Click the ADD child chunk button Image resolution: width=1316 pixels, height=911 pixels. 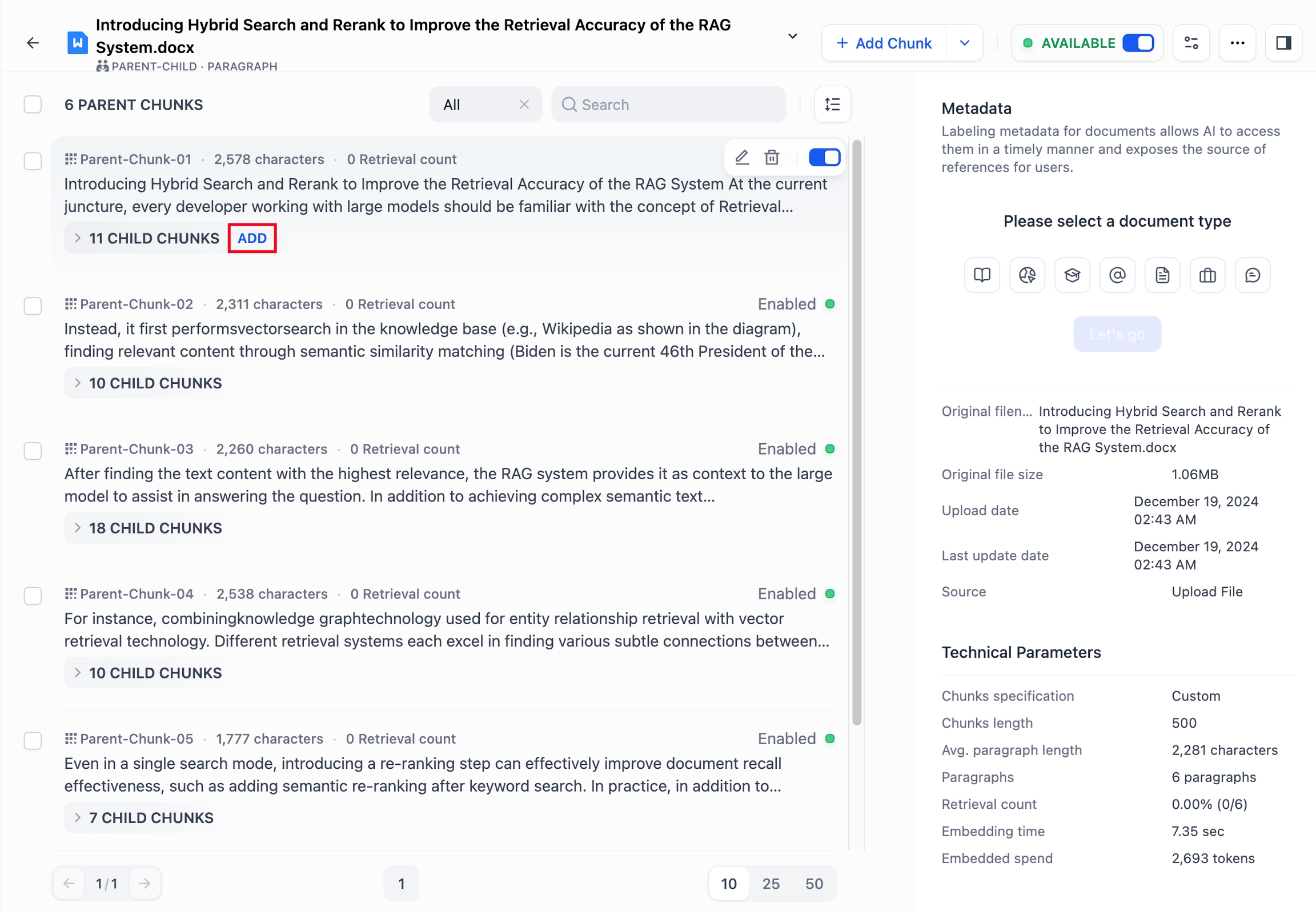click(252, 238)
